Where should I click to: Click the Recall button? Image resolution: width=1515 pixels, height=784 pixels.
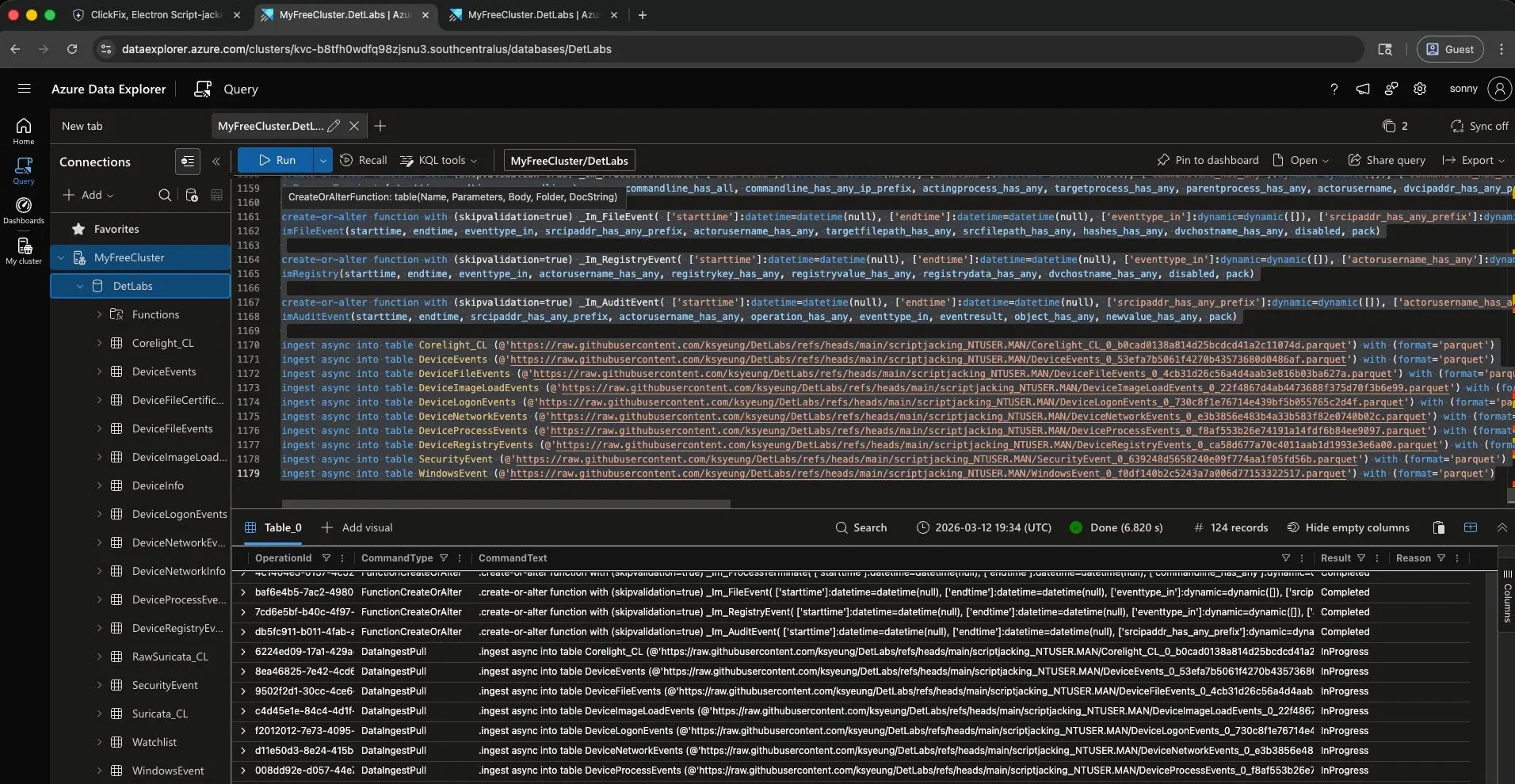[x=364, y=160]
